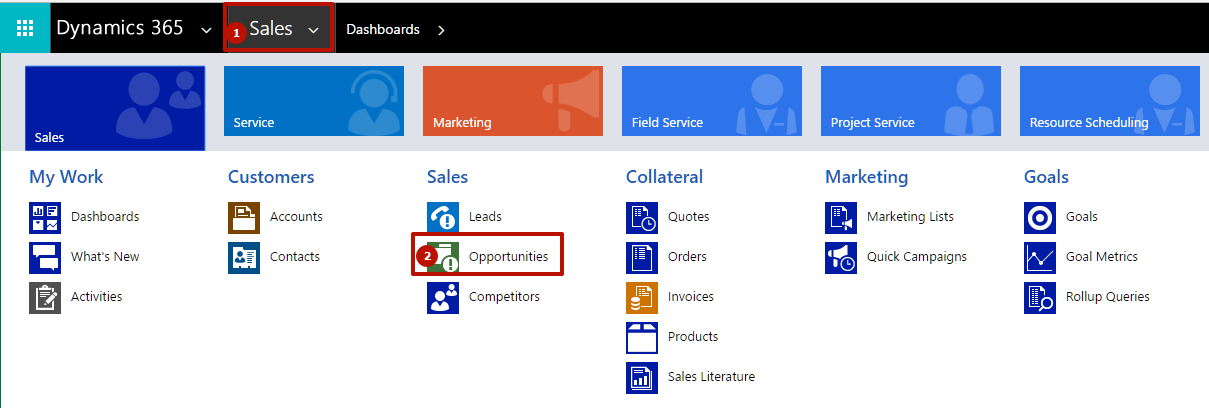This screenshot has height=408, width=1209.
Task: Open the Opportunities link
Action: point(508,257)
